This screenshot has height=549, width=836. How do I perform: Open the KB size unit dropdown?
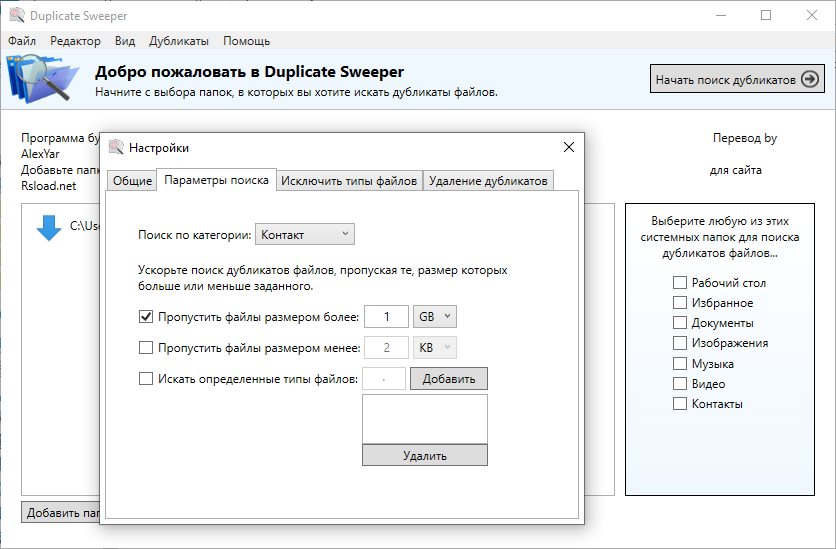pyautogui.click(x=435, y=348)
